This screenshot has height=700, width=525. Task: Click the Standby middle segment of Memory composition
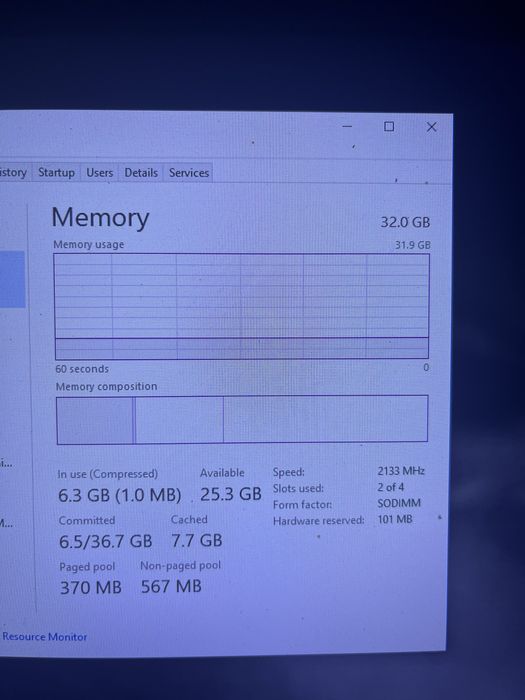click(179, 420)
